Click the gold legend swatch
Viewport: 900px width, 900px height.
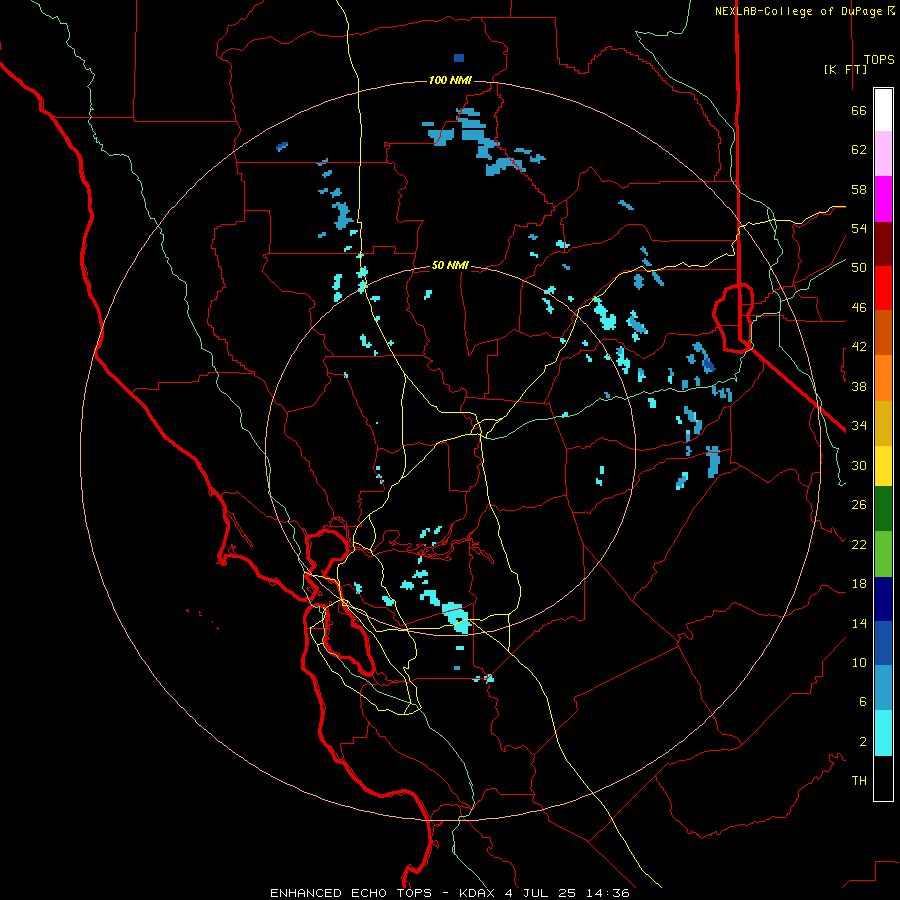click(x=883, y=423)
